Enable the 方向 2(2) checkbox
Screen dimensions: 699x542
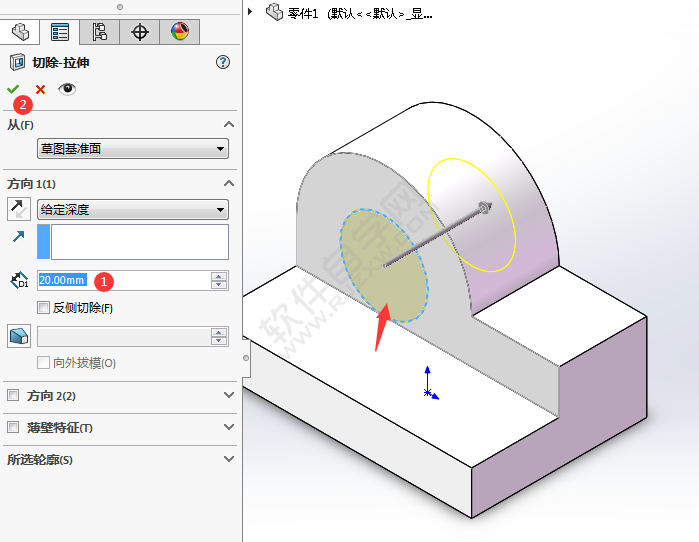point(13,395)
